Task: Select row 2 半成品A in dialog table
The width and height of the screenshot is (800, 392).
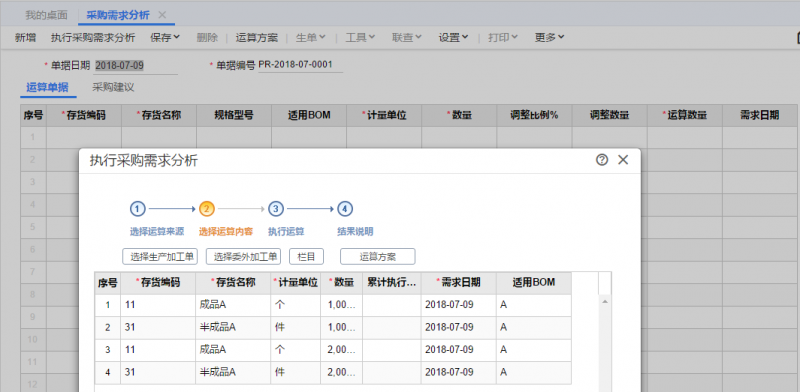Action: click(x=333, y=327)
